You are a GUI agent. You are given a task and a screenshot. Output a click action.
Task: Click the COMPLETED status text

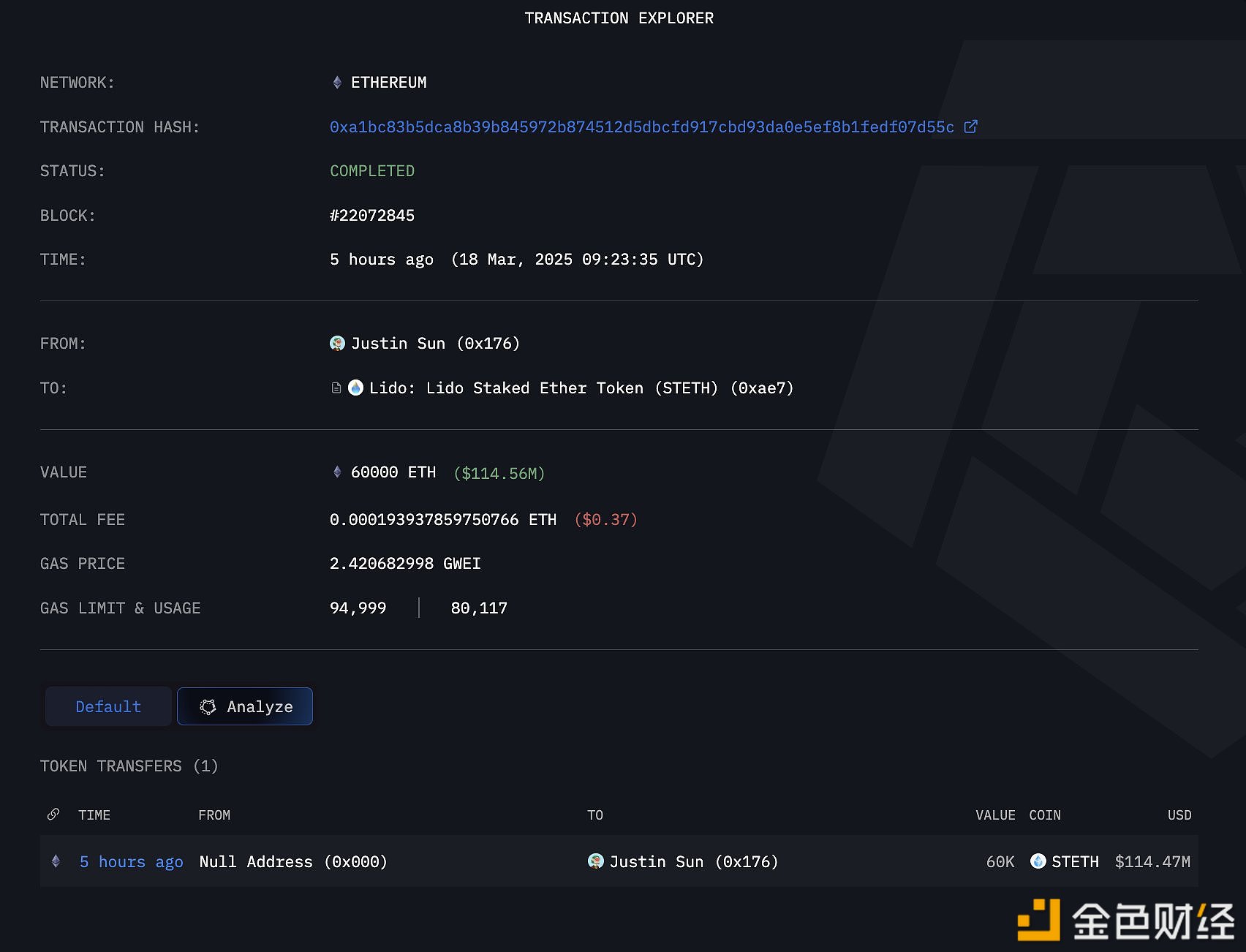point(372,171)
